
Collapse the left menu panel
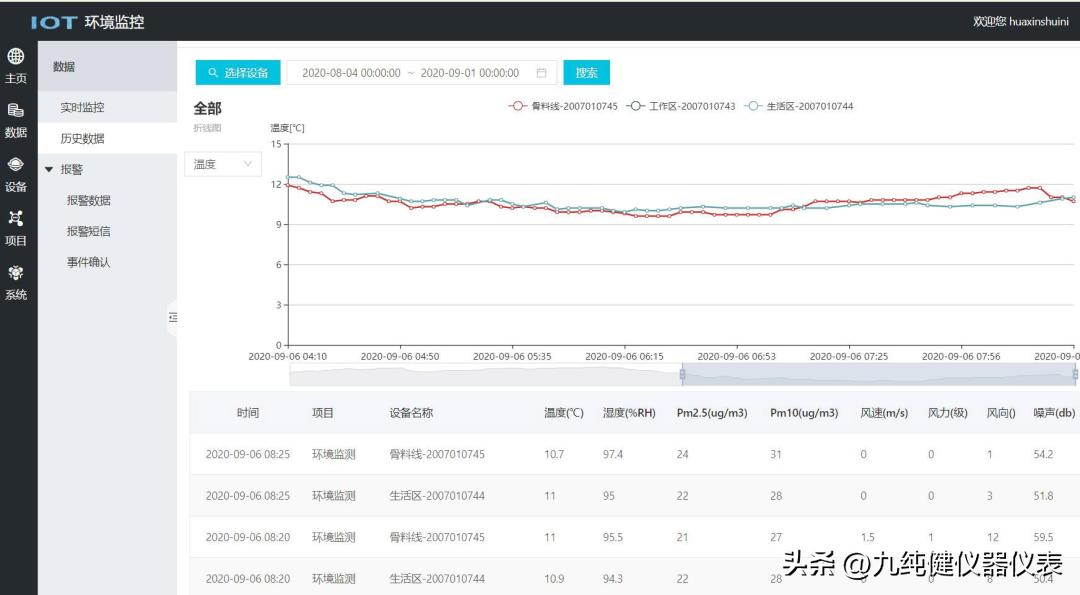(173, 316)
